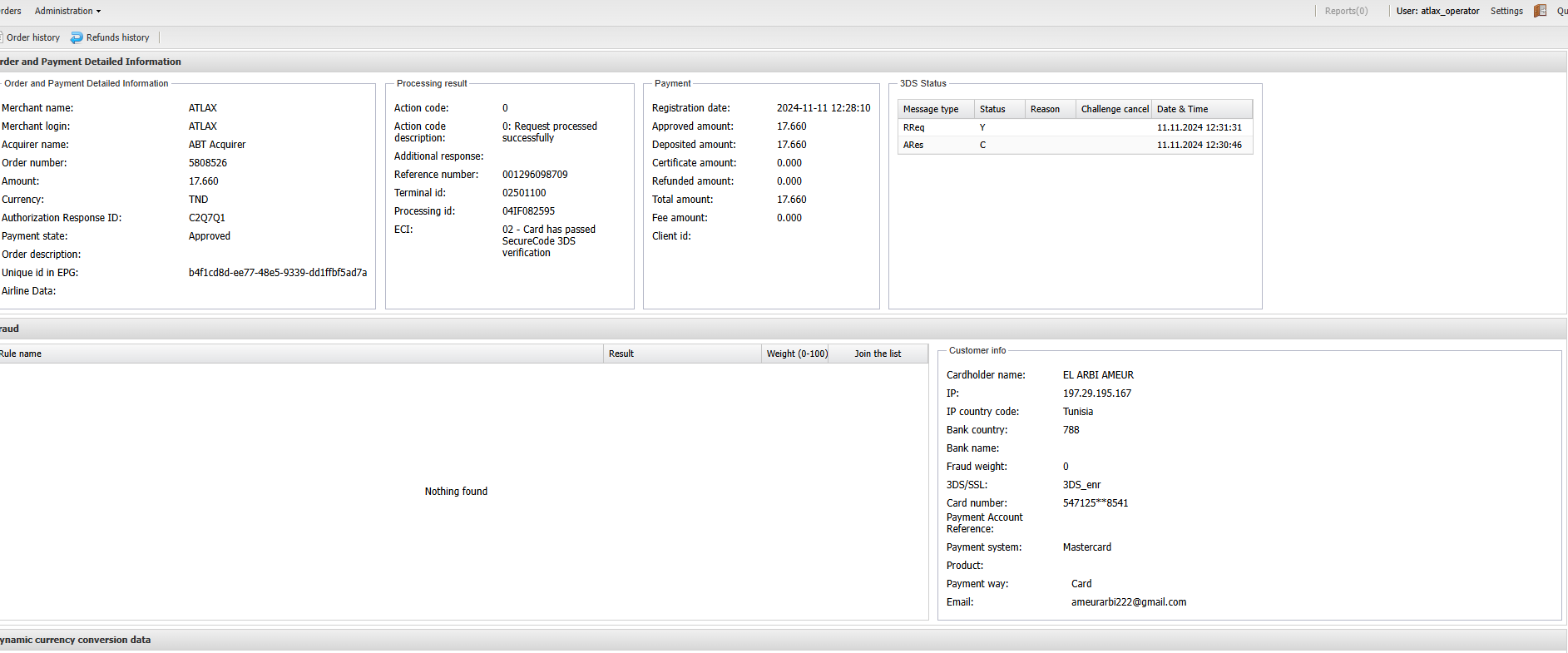Collapse the Fraud section header
1568x653 pixels.
(x=10, y=329)
